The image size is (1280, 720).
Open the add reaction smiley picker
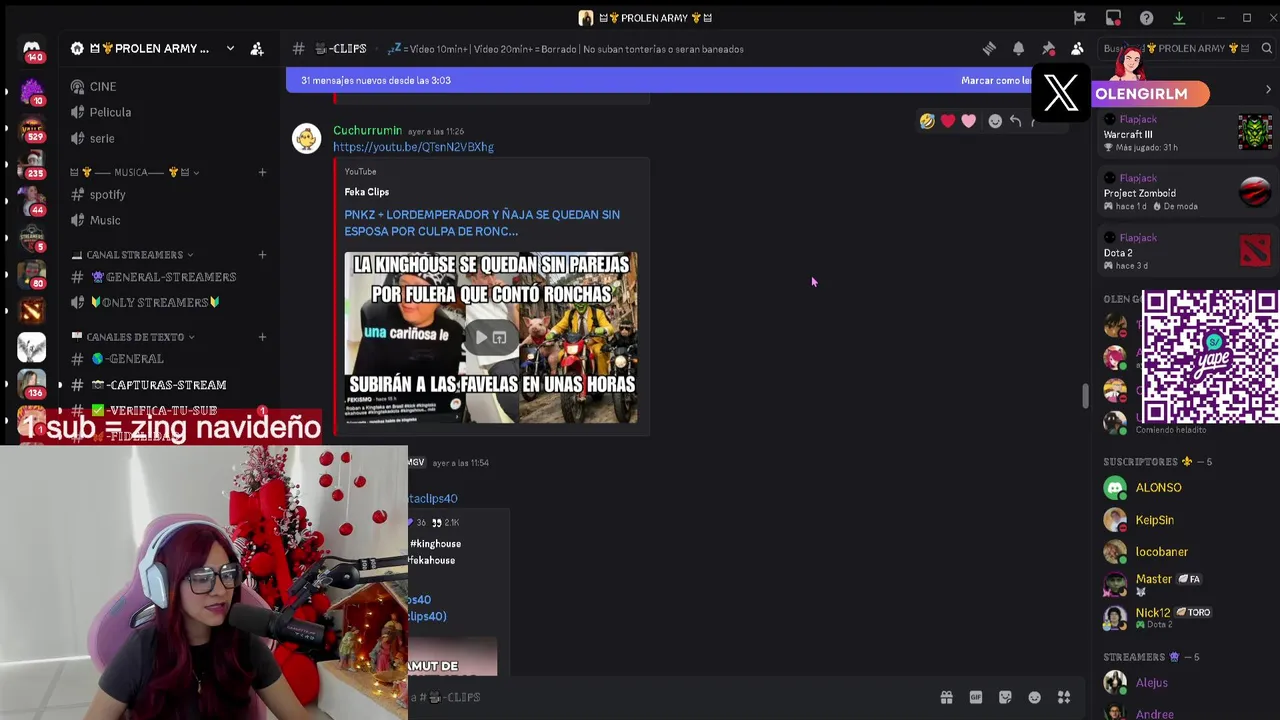tap(994, 121)
